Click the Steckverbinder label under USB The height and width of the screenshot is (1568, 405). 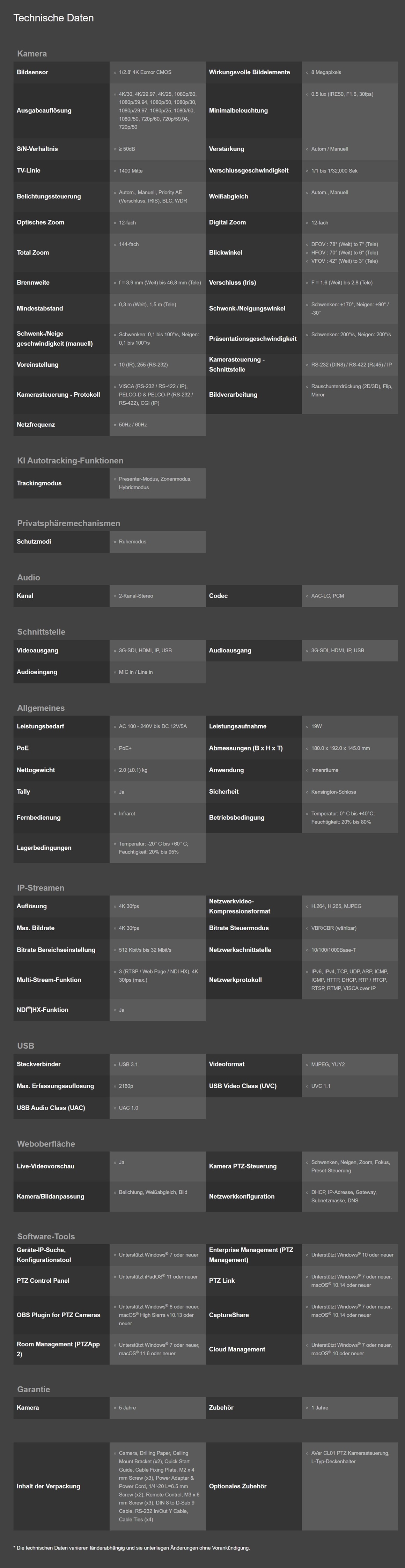(x=38, y=1065)
